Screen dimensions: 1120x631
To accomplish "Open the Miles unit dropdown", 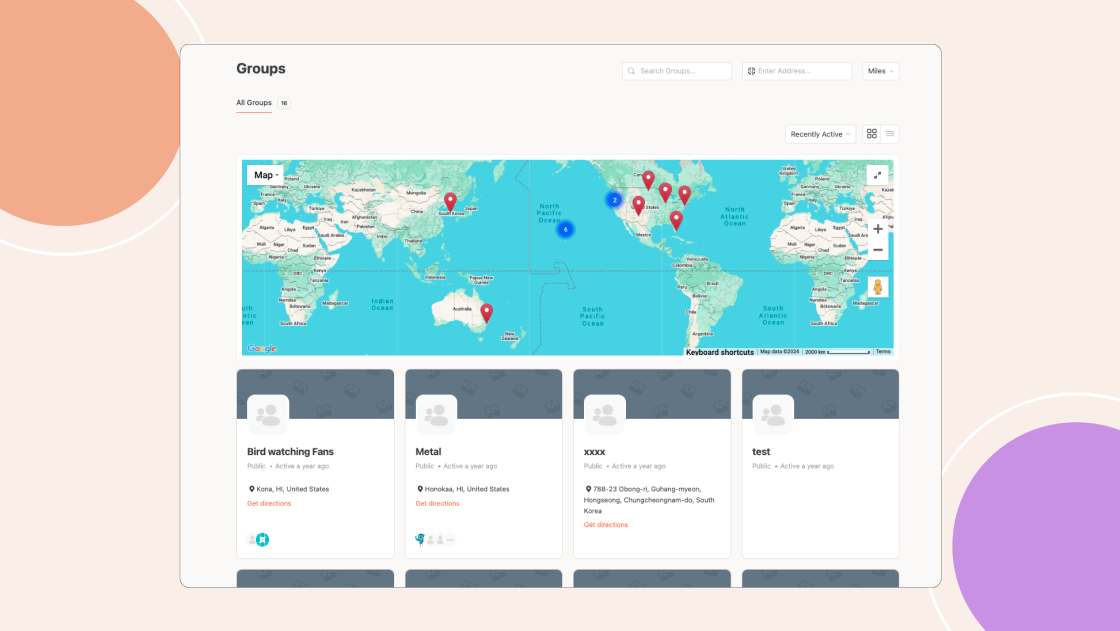I will point(881,71).
